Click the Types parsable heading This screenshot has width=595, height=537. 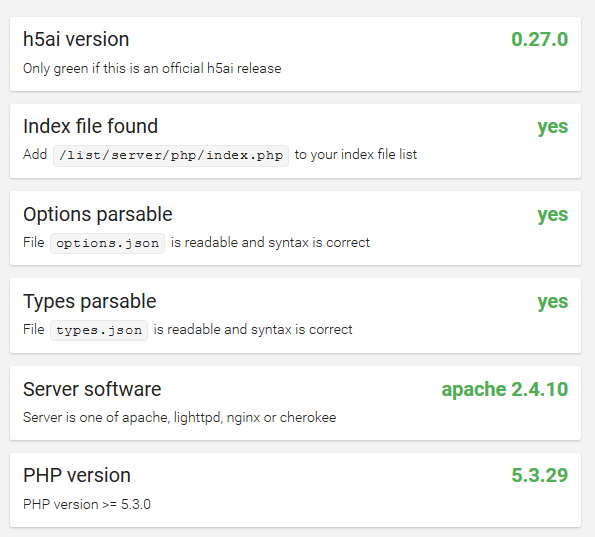coord(89,302)
